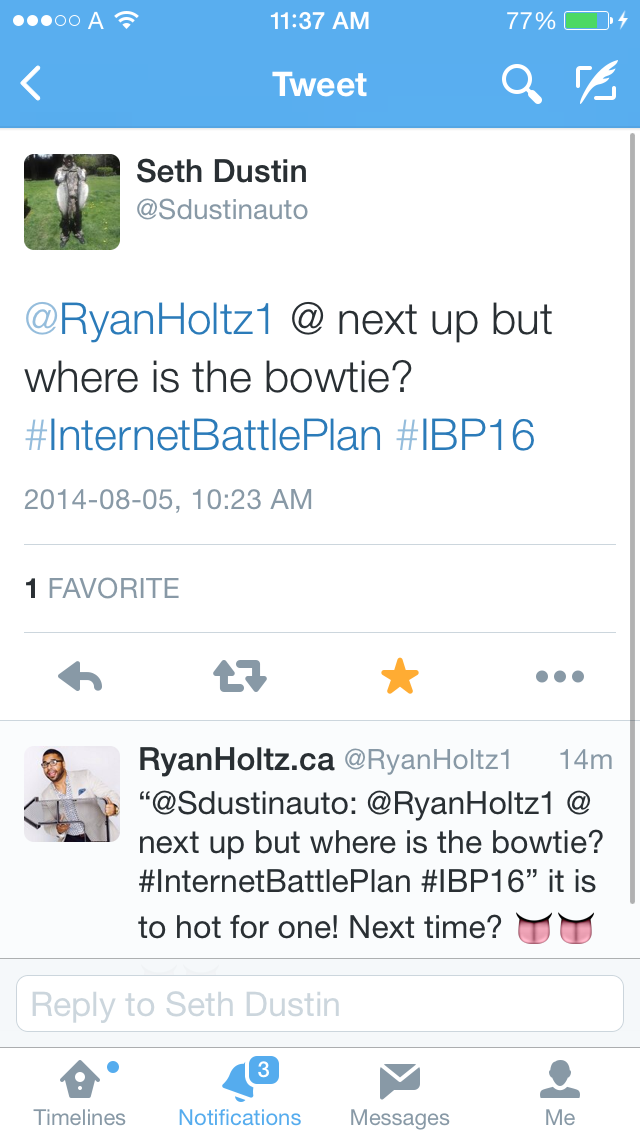Switch to the Timelines tab
The image size is (640, 1136).
tap(80, 1094)
